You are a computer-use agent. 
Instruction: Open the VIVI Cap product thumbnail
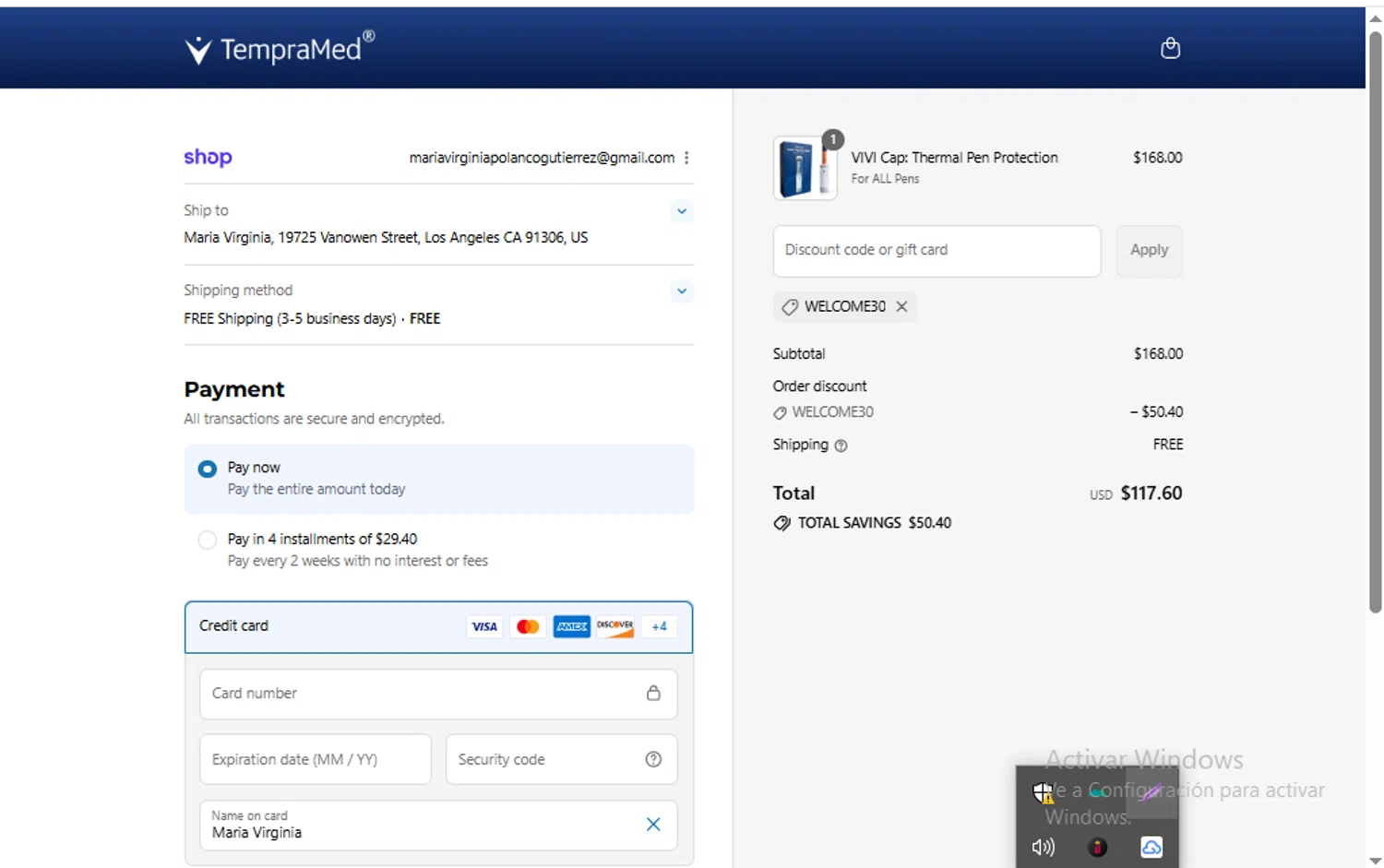click(805, 168)
